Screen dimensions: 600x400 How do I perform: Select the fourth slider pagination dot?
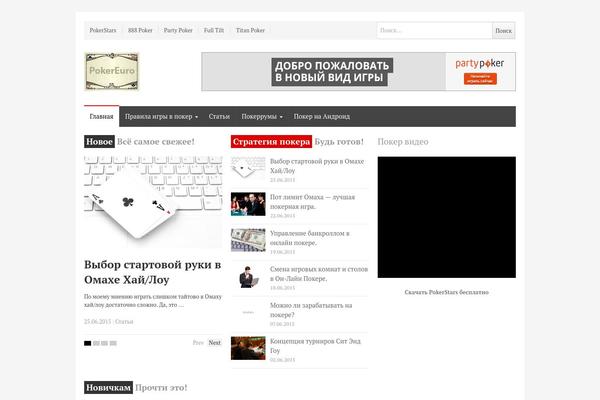[113, 343]
